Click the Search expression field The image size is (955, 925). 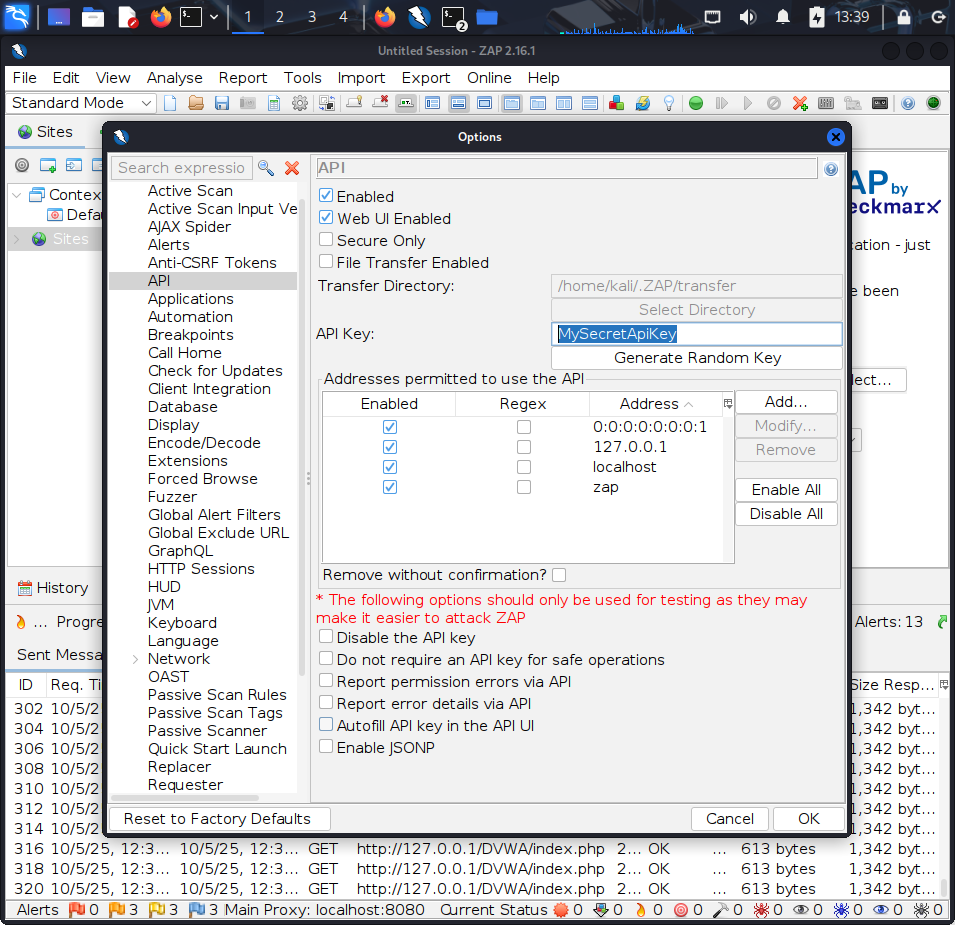click(181, 167)
